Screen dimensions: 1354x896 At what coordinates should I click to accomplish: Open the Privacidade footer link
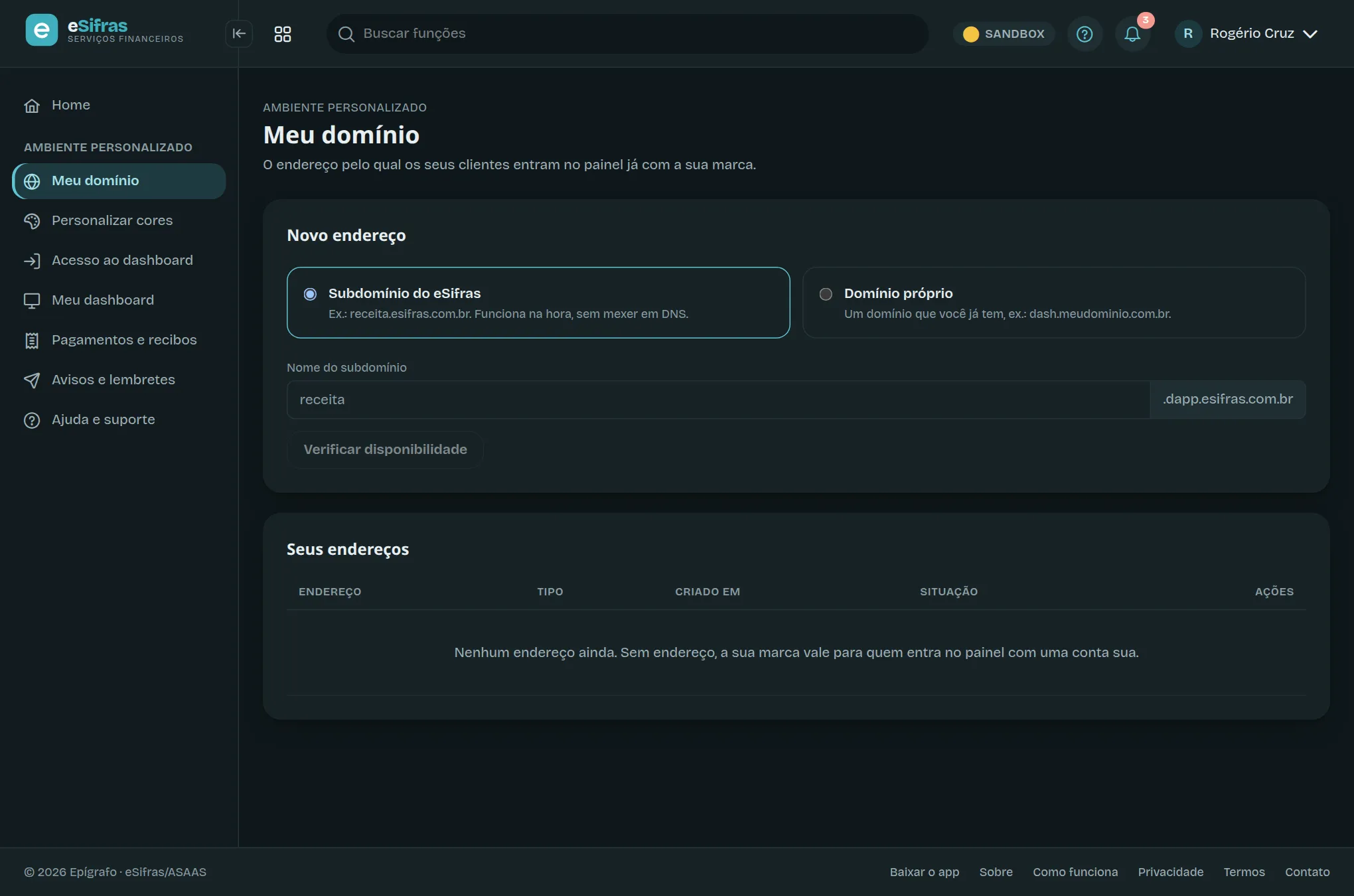pyautogui.click(x=1170, y=872)
